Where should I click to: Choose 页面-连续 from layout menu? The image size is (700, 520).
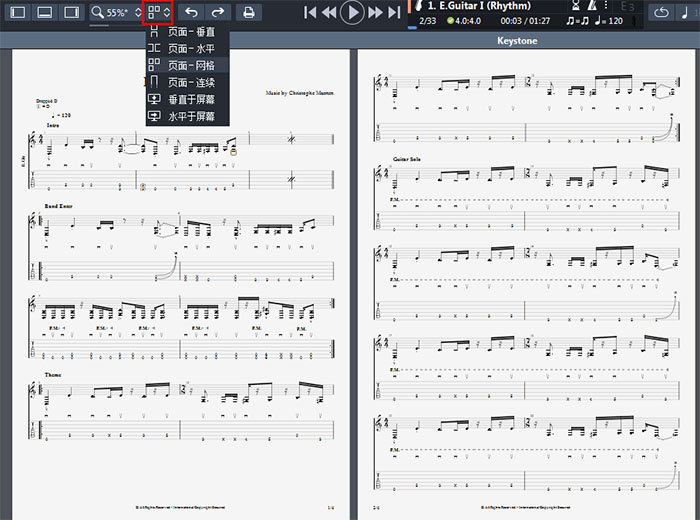pyautogui.click(x=190, y=83)
